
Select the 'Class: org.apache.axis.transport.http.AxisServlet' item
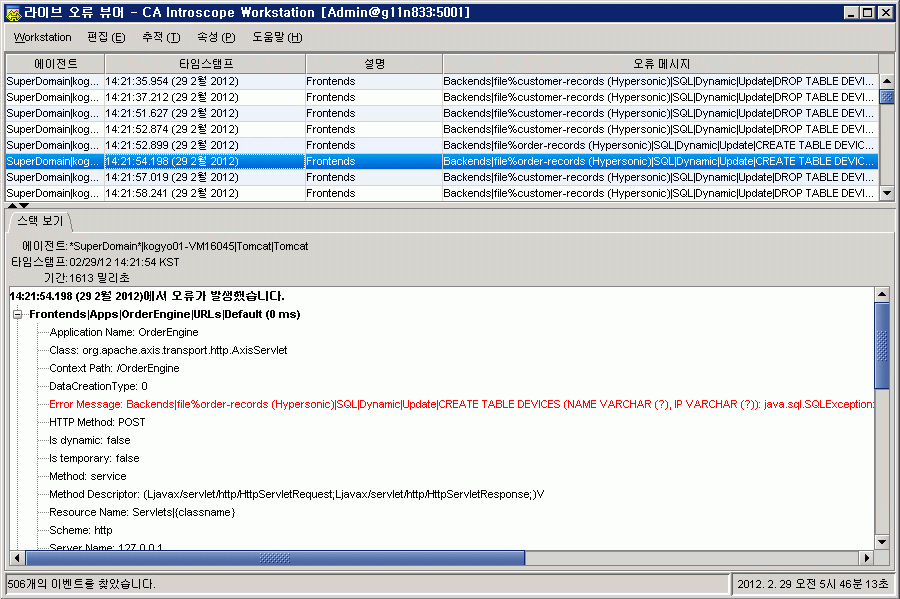click(x=168, y=351)
